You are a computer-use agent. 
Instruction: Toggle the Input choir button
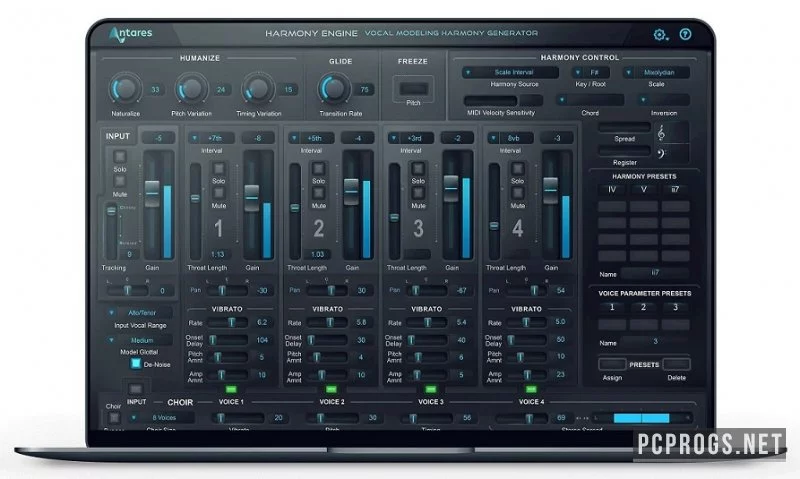136,389
